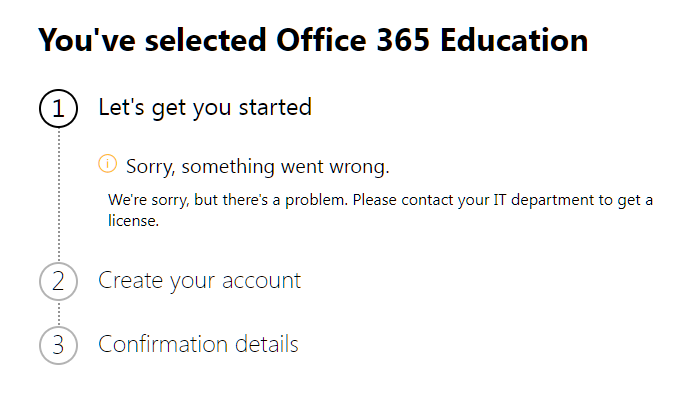Click the "Sorry, something went wrong." message

tap(258, 167)
